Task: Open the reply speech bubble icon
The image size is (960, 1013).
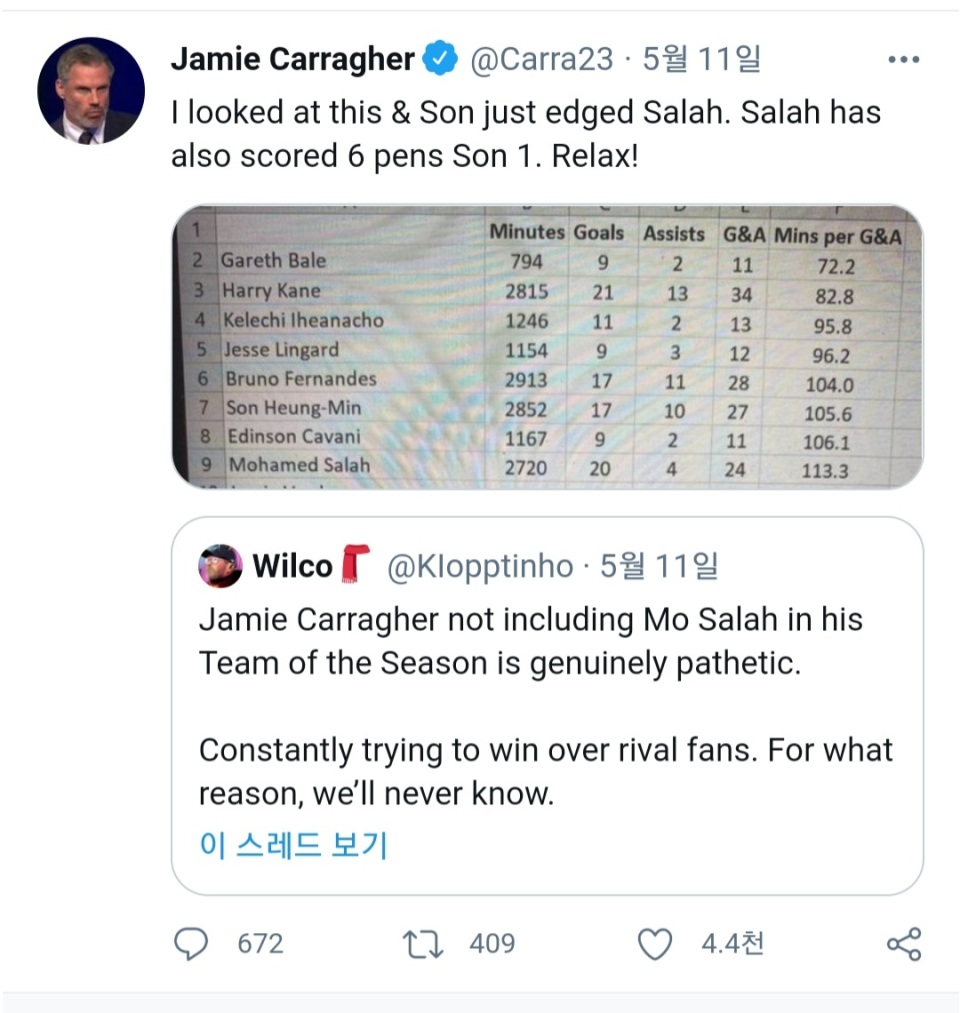Action: pyautogui.click(x=190, y=943)
